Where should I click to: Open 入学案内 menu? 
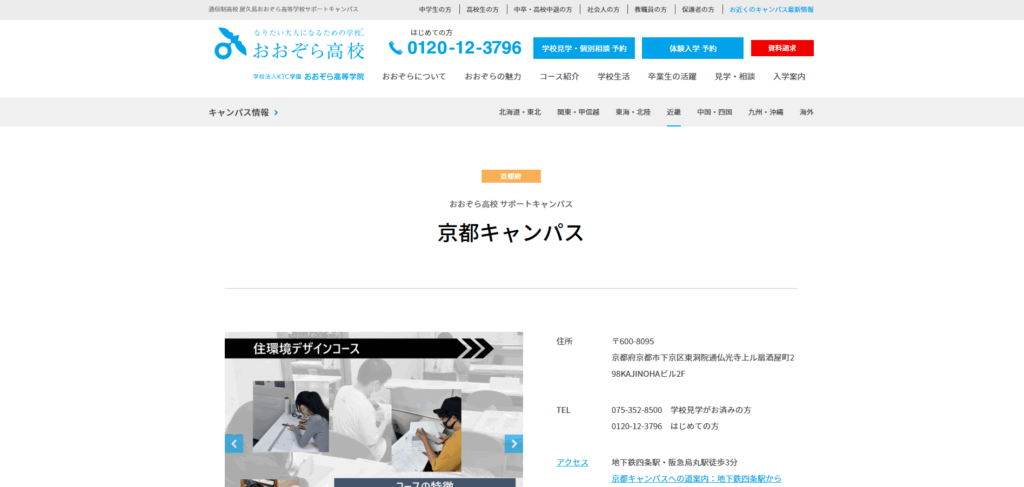(x=789, y=76)
